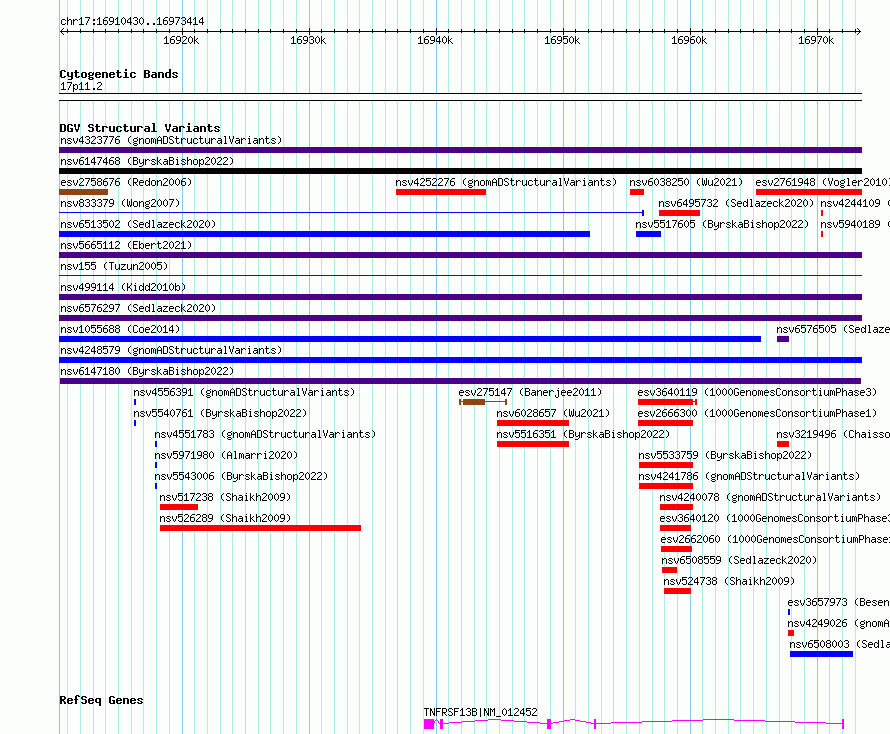Select nsv5971980 (Almarri2020) label
The height and width of the screenshot is (734, 890).
pos(226,455)
